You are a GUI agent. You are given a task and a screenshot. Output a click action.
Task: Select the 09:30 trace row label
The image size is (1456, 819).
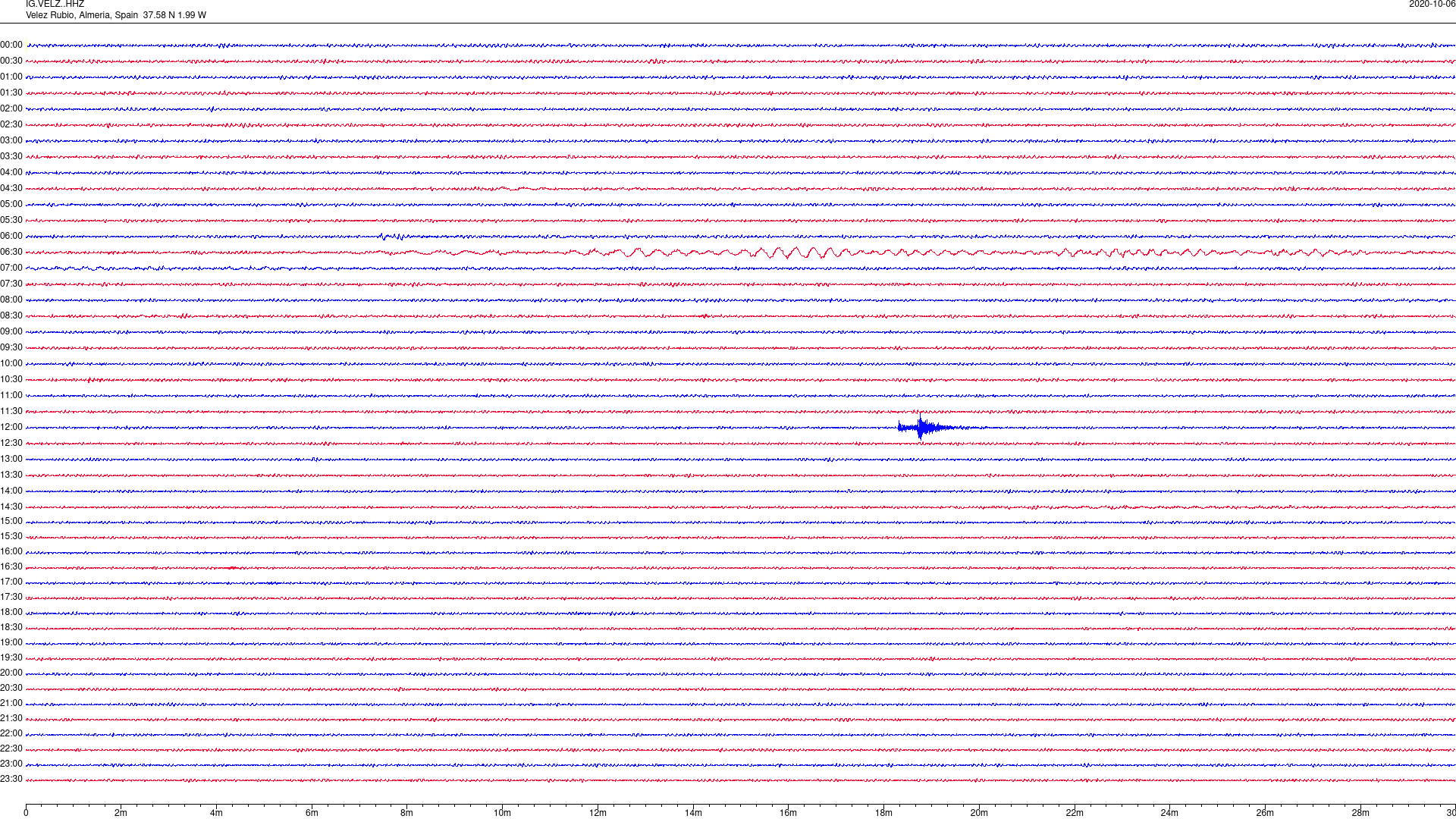point(11,348)
